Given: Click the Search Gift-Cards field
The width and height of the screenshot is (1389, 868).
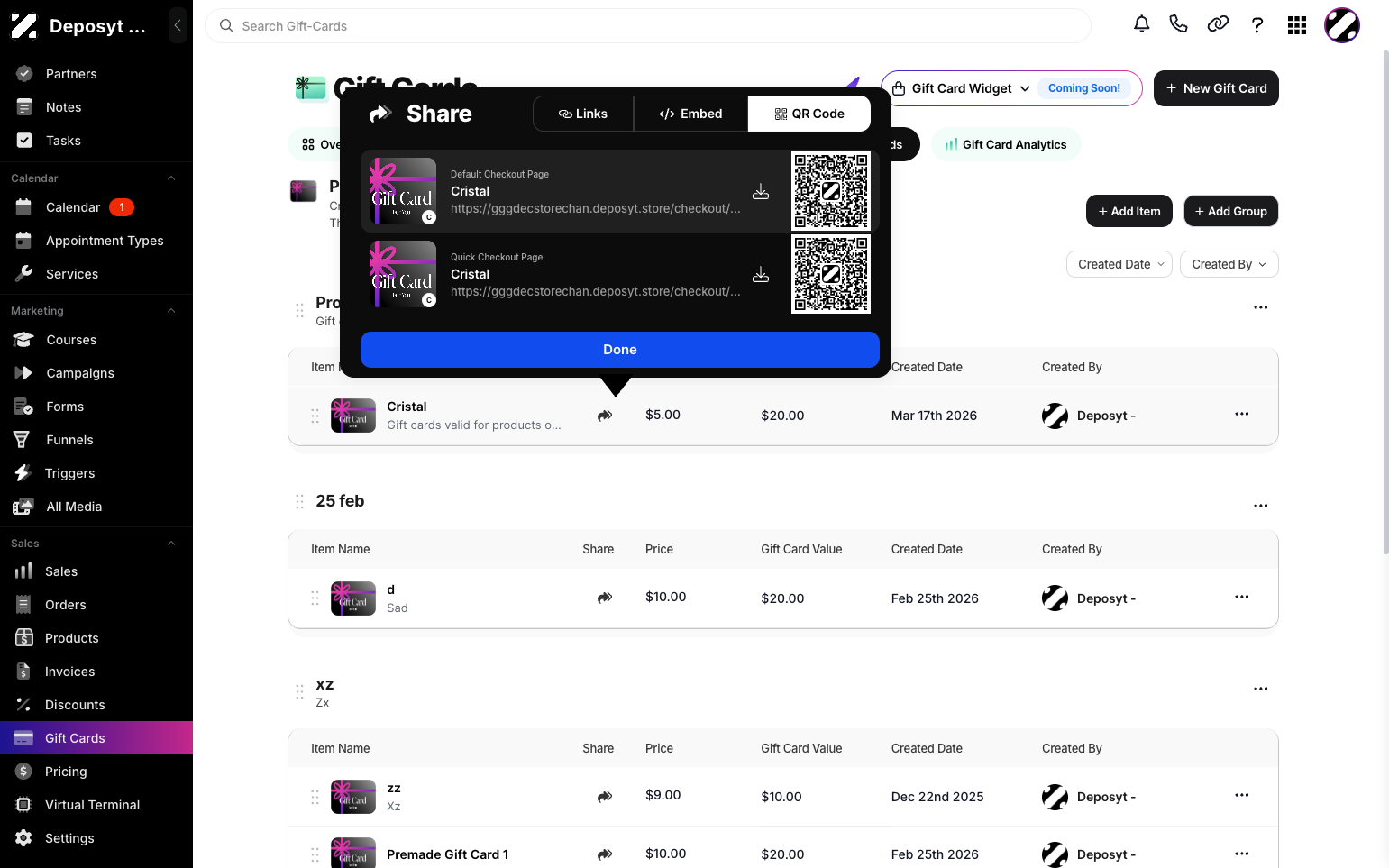Looking at the screenshot, I should tap(648, 26).
